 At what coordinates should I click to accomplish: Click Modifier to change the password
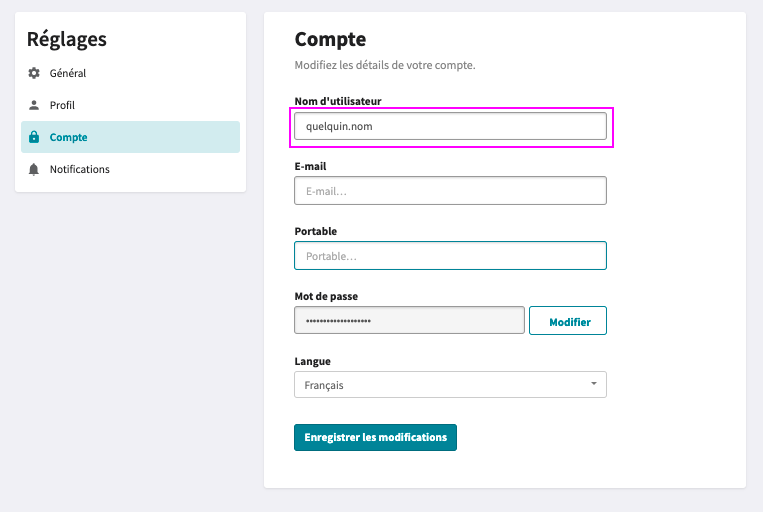(568, 321)
